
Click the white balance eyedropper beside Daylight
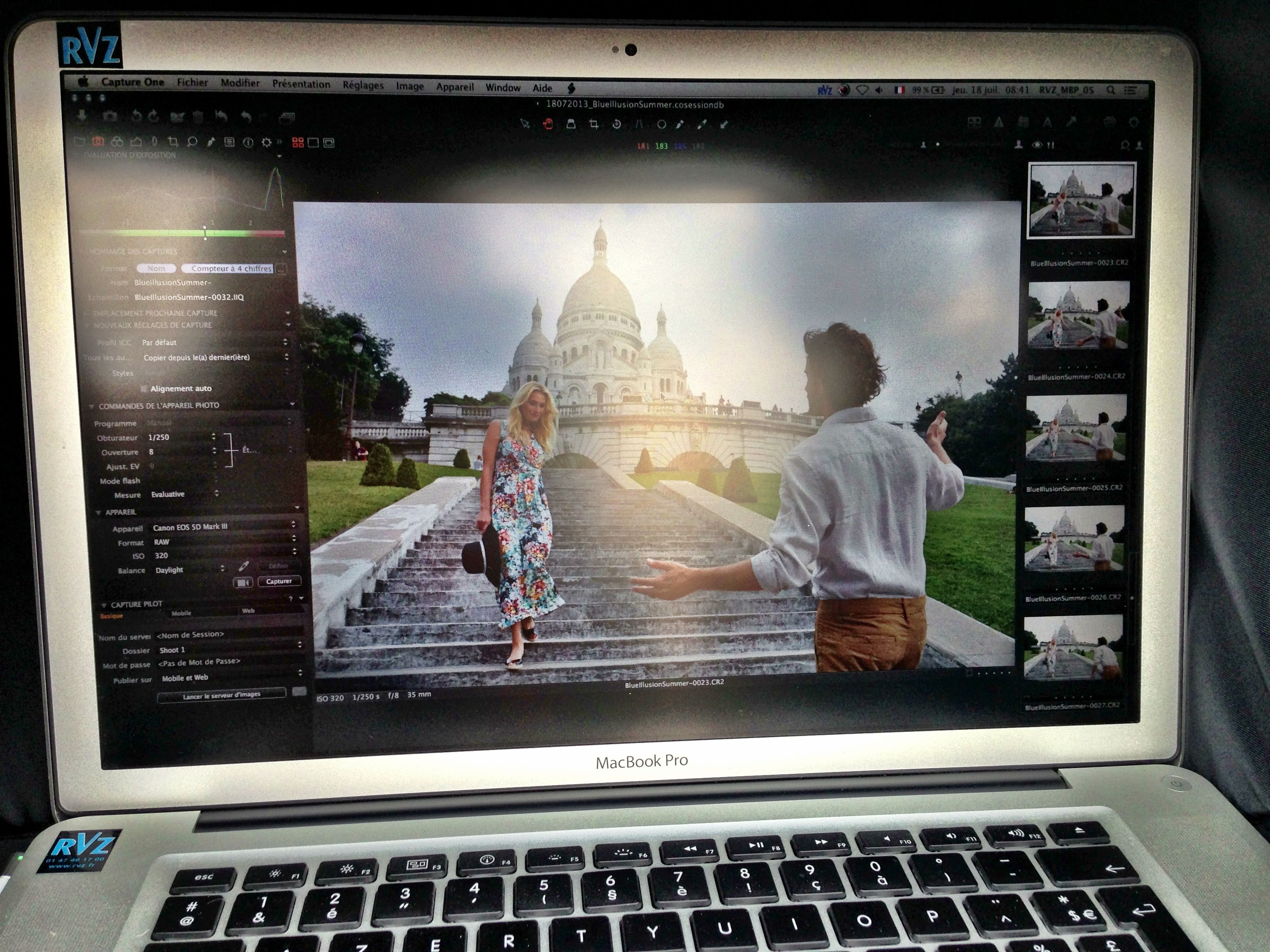[x=244, y=566]
